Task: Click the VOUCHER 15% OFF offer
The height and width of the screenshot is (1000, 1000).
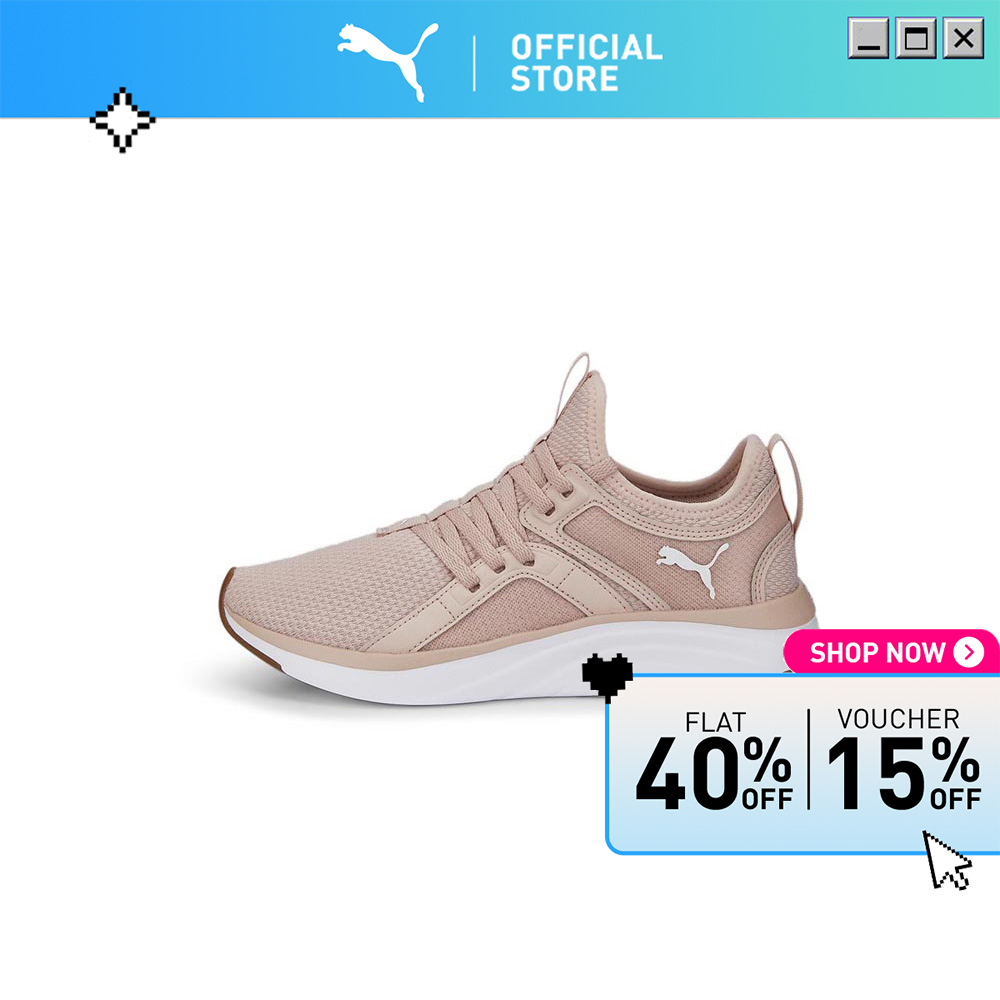Action: [903, 759]
